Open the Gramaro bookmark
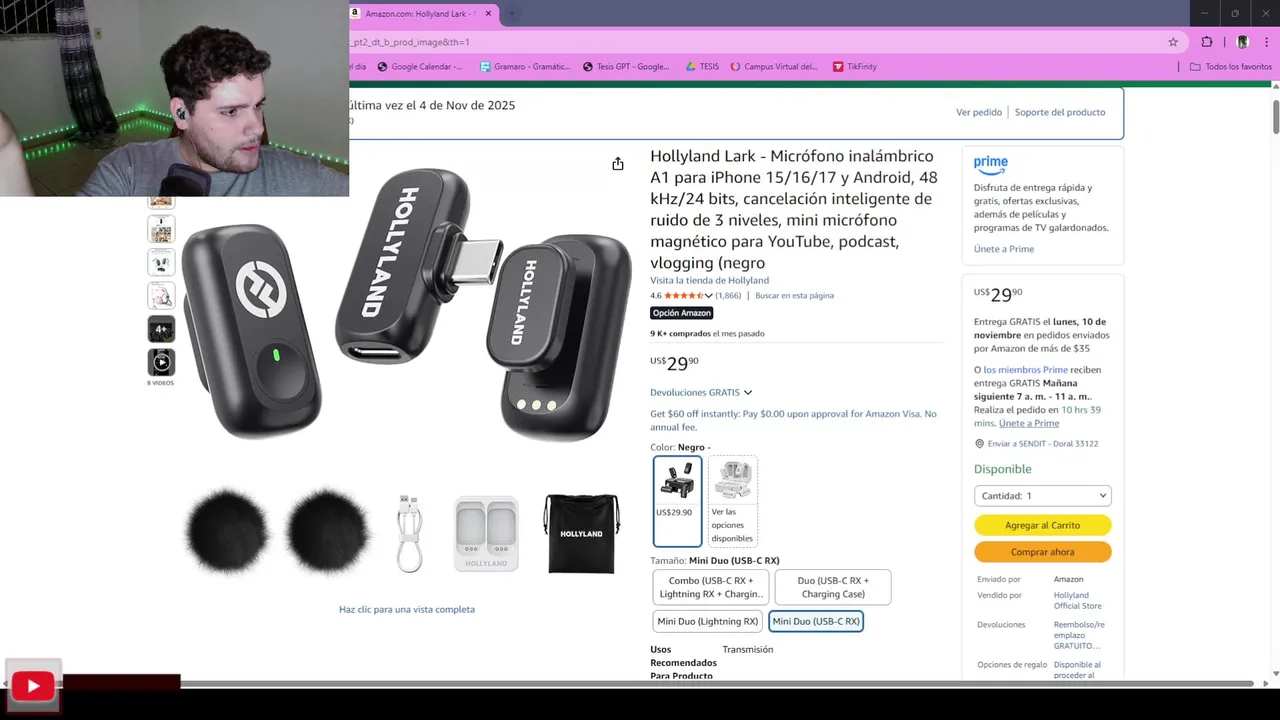 click(525, 67)
